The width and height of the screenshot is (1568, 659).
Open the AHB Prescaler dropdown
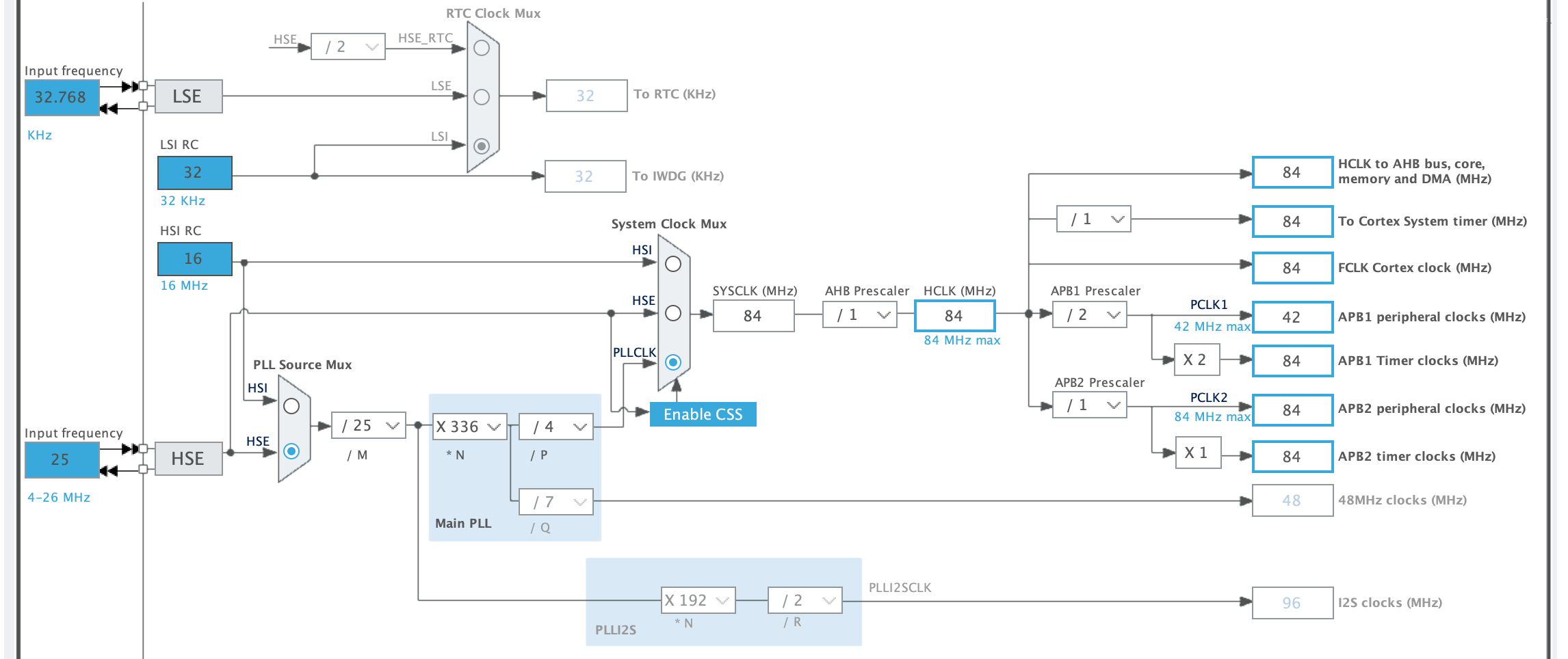[860, 315]
